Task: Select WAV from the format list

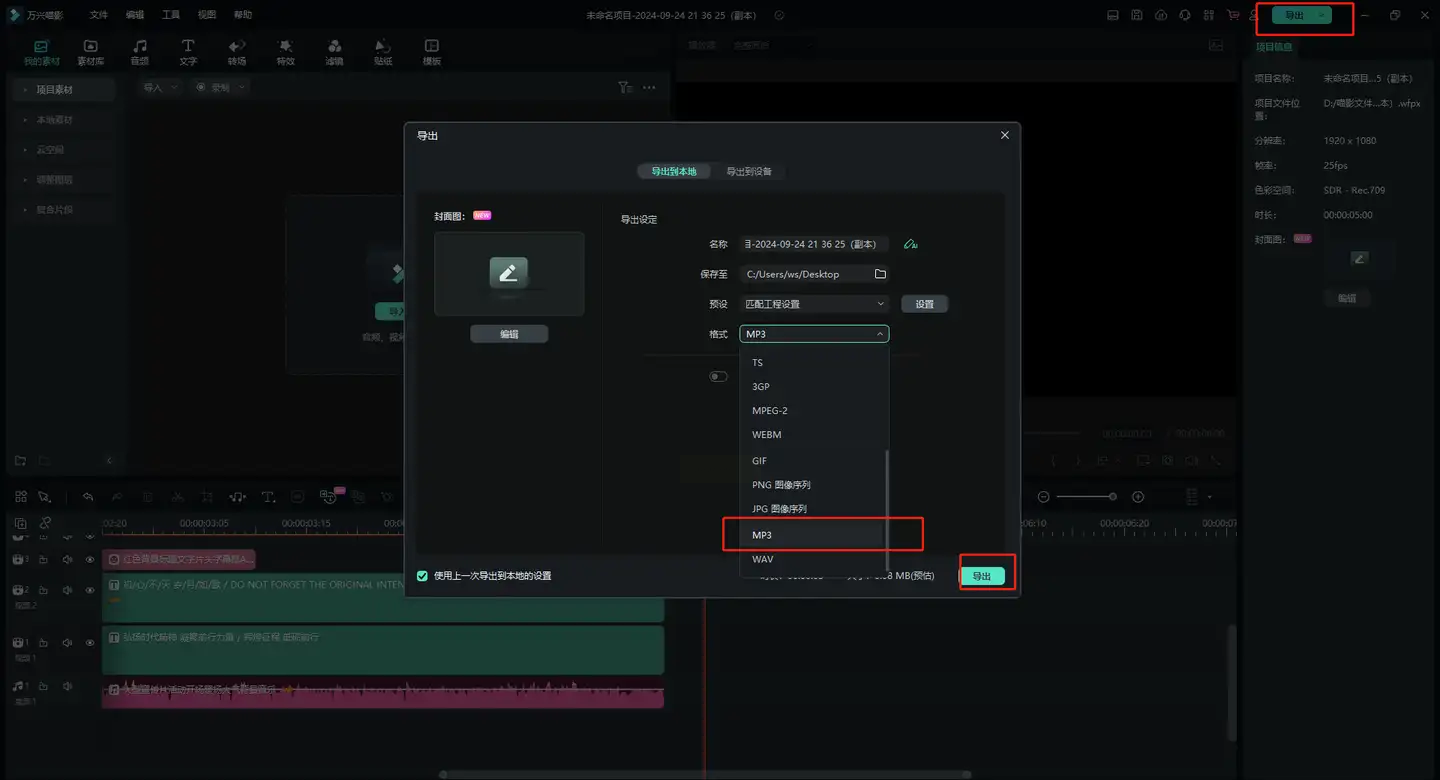Action: click(763, 559)
